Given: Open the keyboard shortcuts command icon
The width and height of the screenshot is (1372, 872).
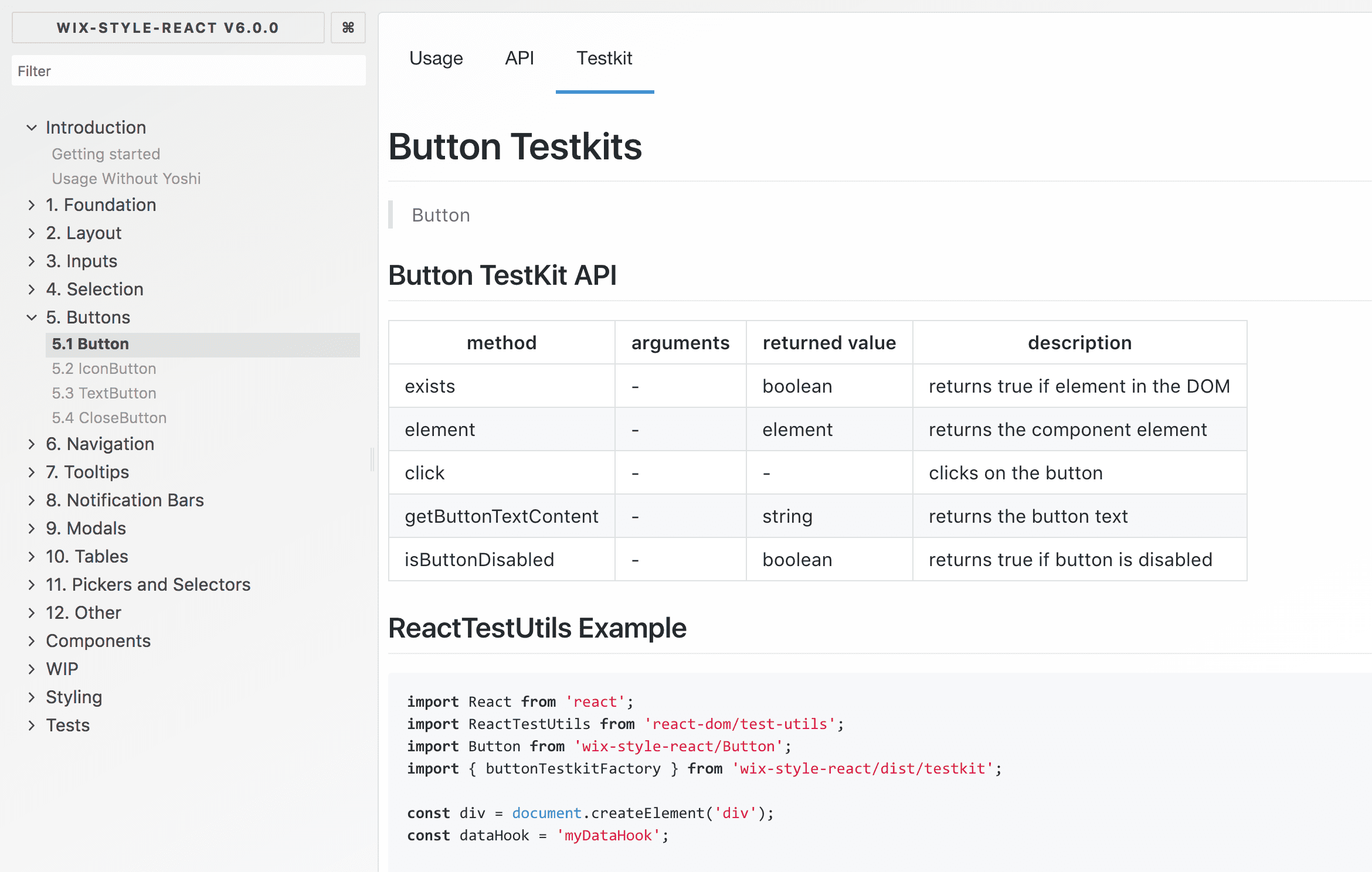Looking at the screenshot, I should coord(348,28).
